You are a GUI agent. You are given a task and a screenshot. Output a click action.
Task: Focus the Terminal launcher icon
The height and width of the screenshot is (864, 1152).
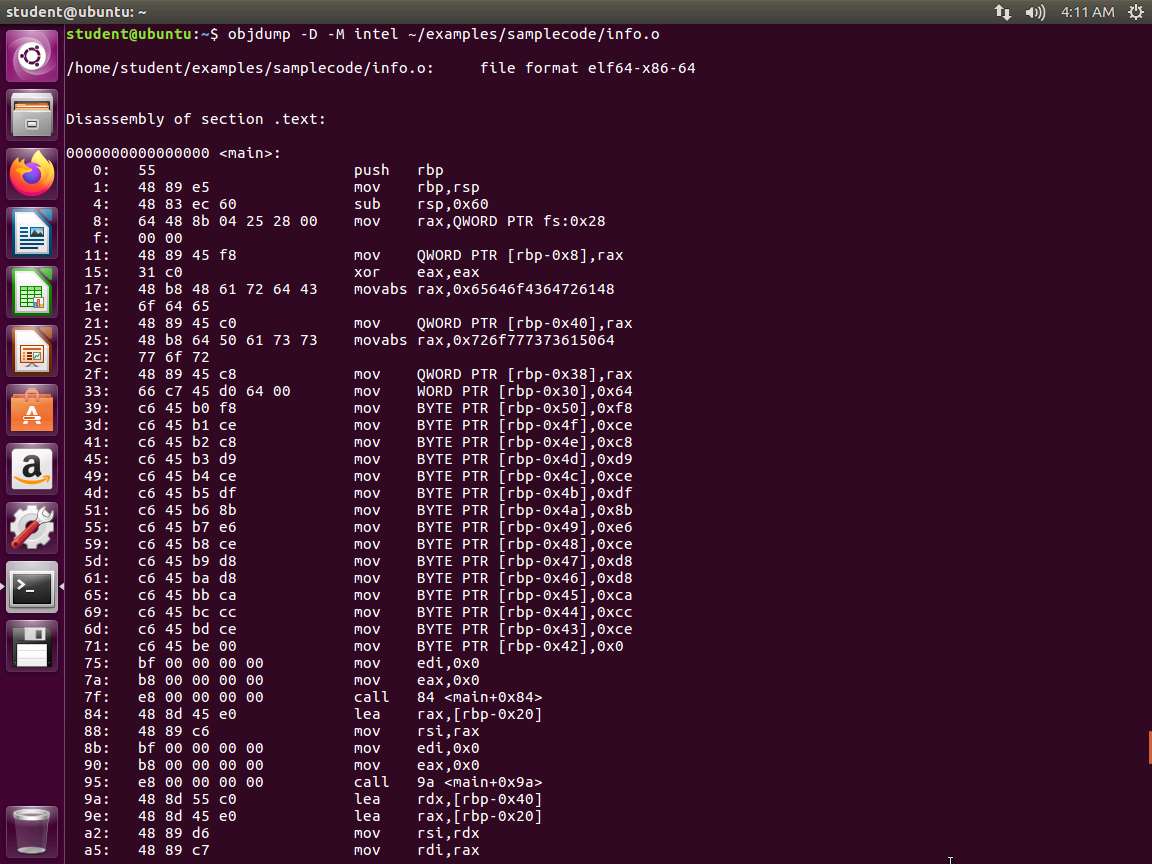pos(32,587)
